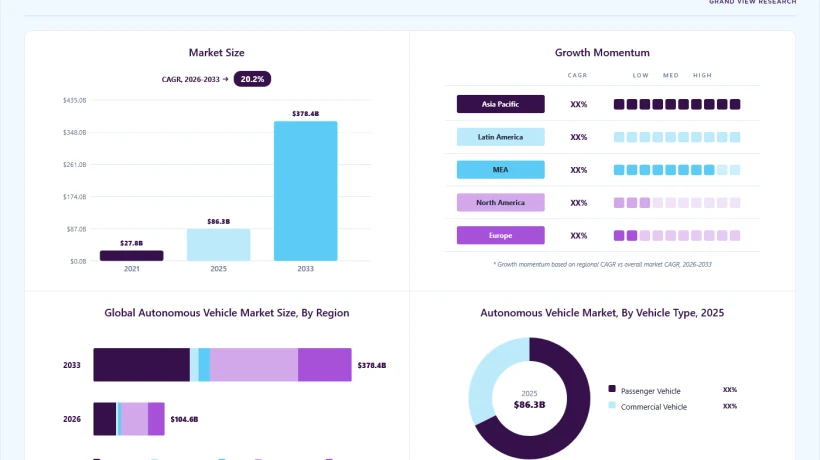
Task: Click the 2021 market size bar
Action: point(132,256)
